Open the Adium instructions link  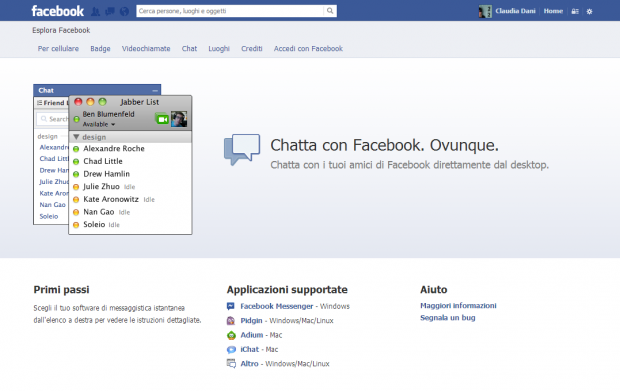[x=252, y=335]
